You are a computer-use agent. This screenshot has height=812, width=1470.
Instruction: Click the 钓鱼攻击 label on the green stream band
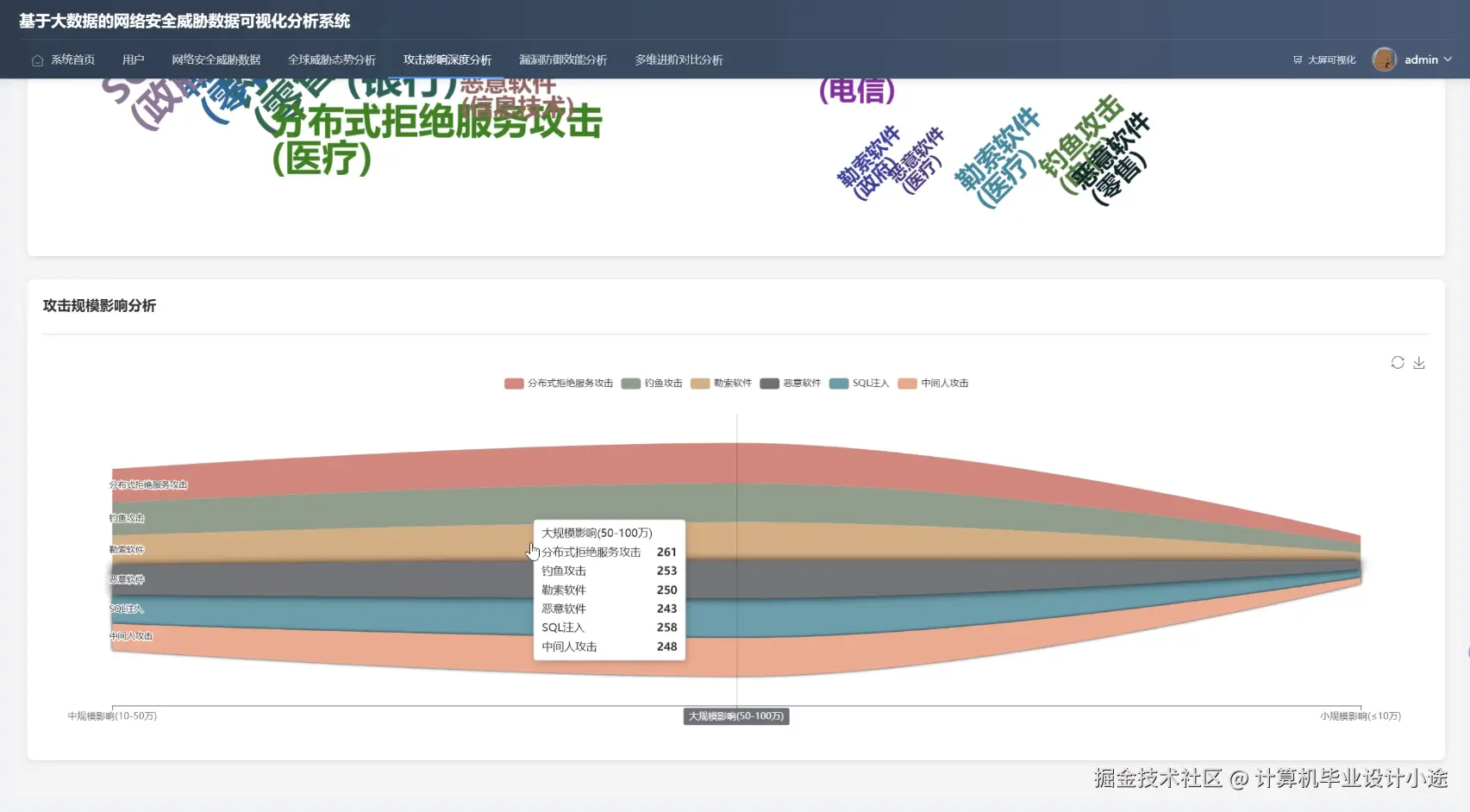[127, 518]
